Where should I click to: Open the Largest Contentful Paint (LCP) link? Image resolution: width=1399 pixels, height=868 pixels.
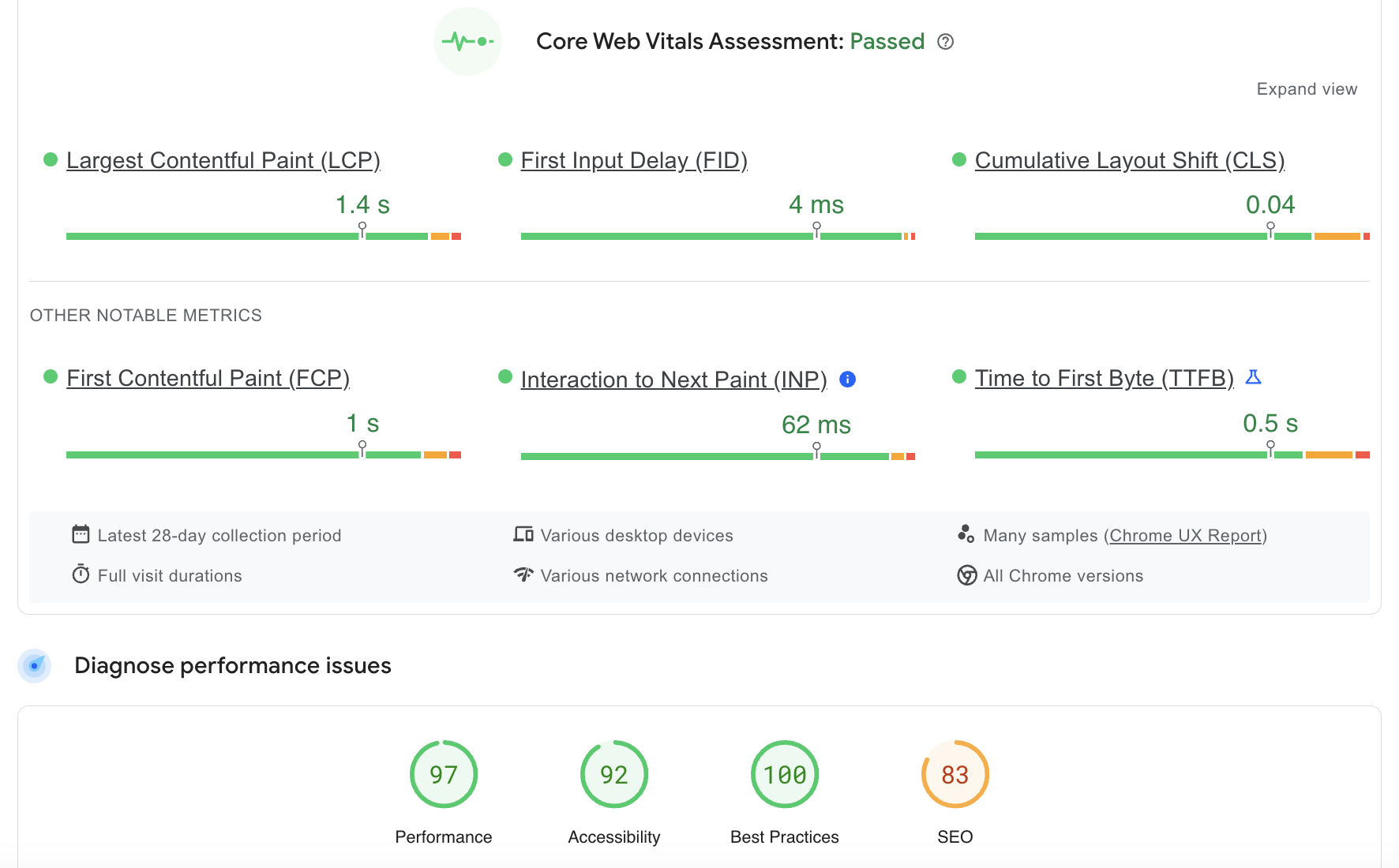pos(223,160)
